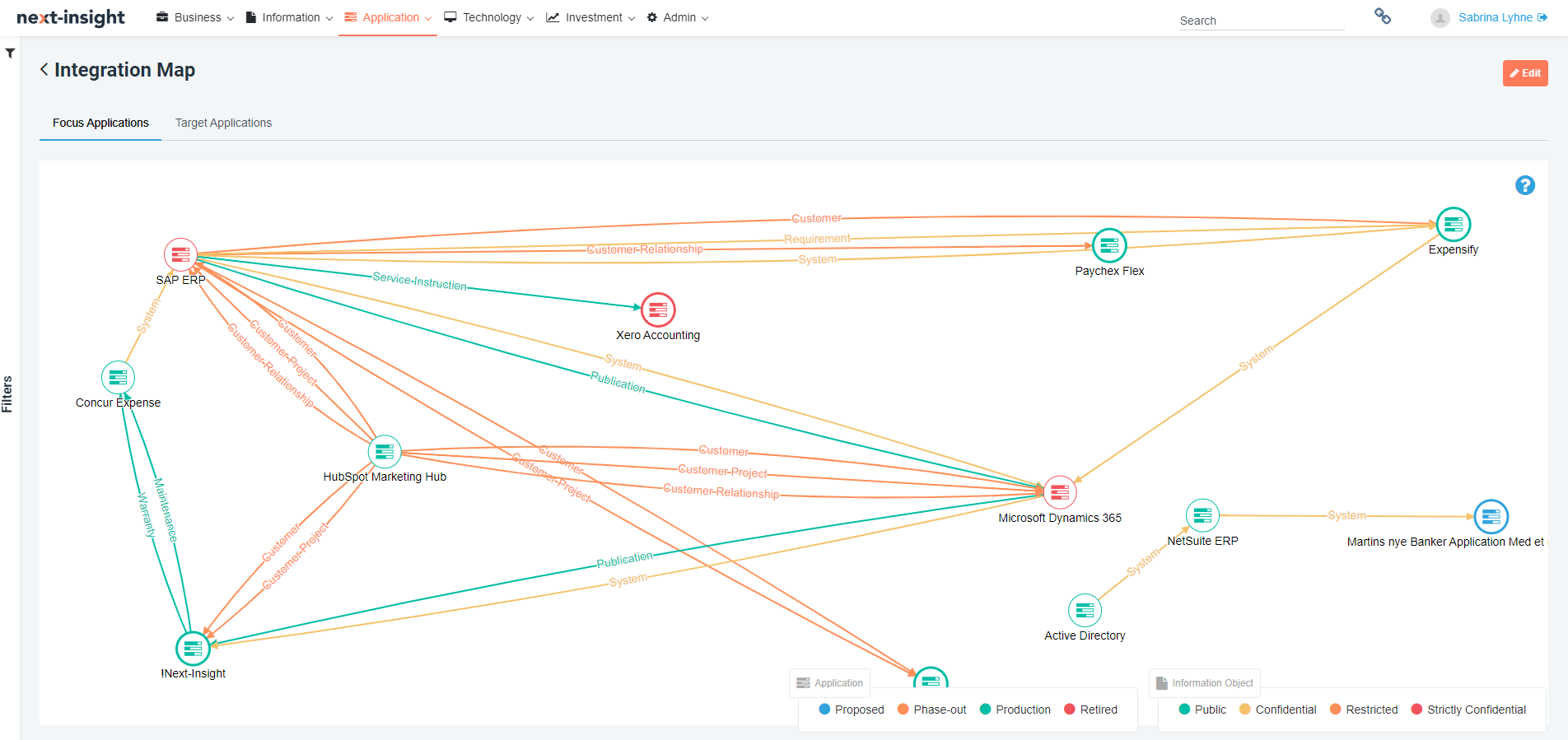The width and height of the screenshot is (1568, 740).
Task: Click the Proposed blue legend dot
Action: (824, 709)
